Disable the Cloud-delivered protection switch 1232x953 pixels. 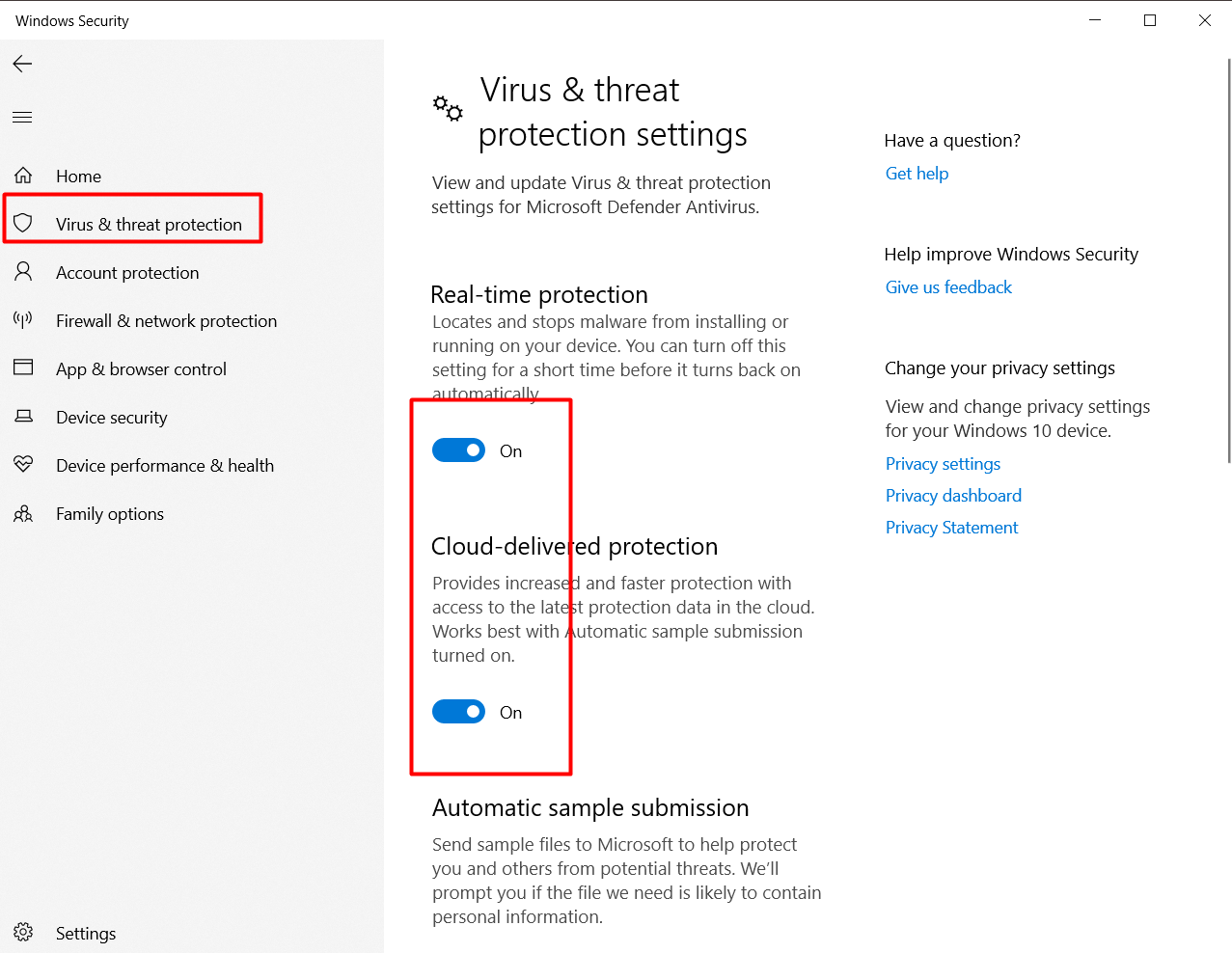tap(458, 712)
